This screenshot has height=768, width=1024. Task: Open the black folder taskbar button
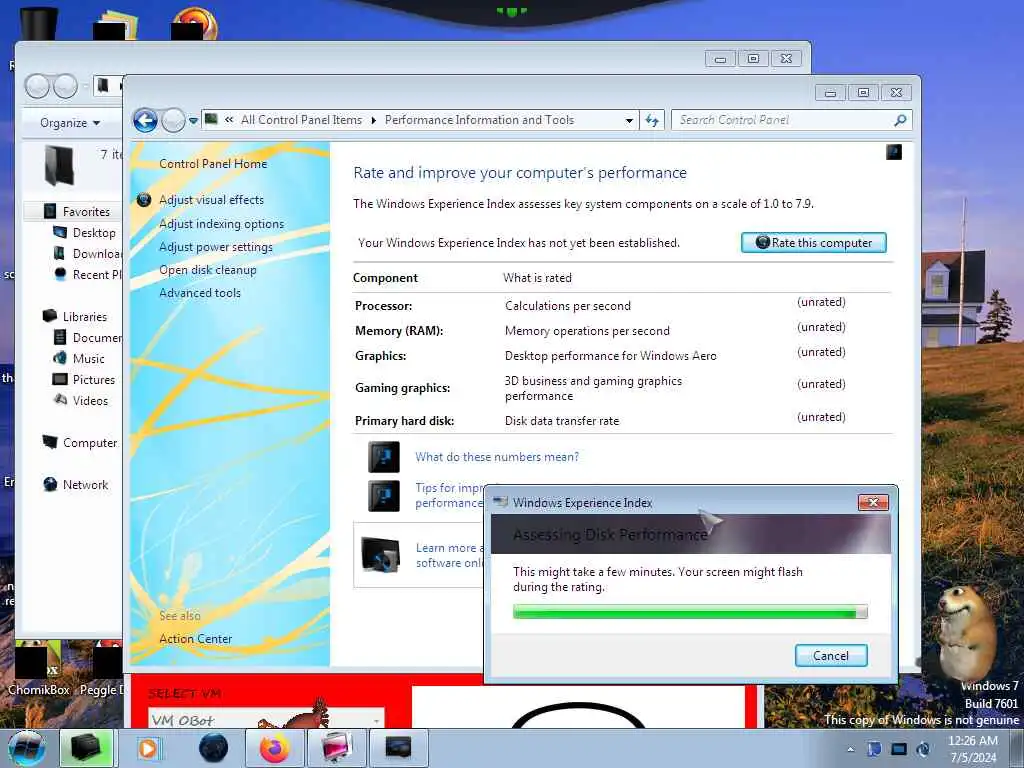coord(87,748)
